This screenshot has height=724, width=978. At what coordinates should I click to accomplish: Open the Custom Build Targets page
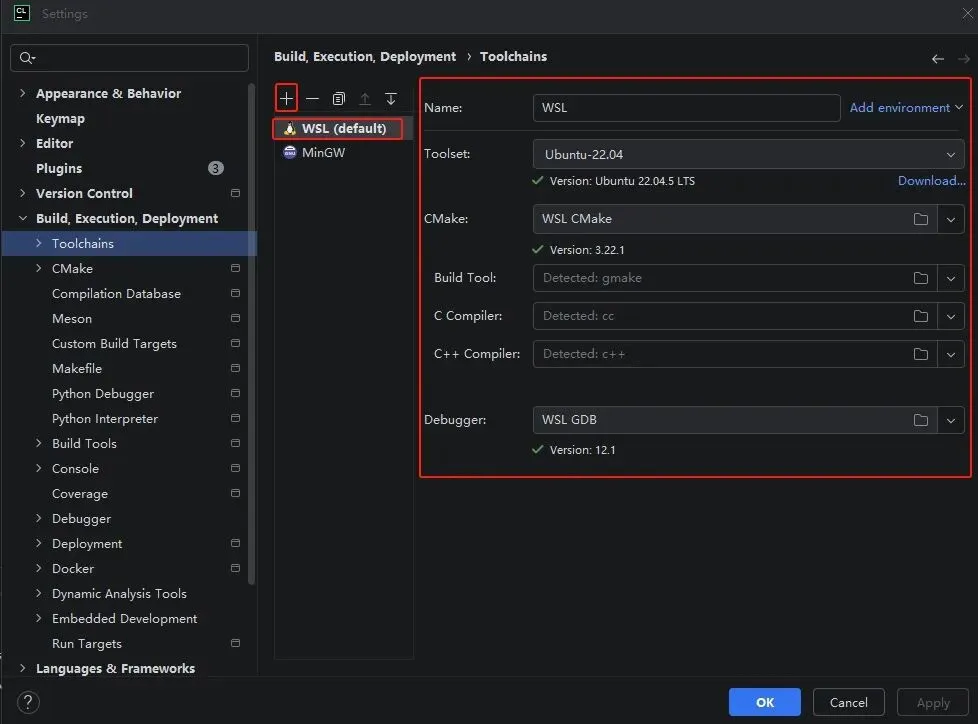tap(114, 344)
